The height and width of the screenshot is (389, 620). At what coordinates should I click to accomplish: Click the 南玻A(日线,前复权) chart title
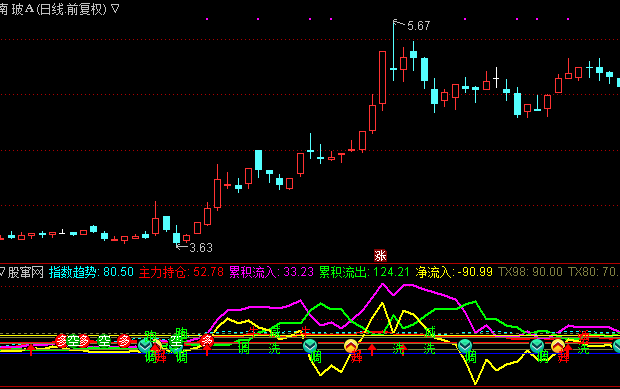(53, 9)
